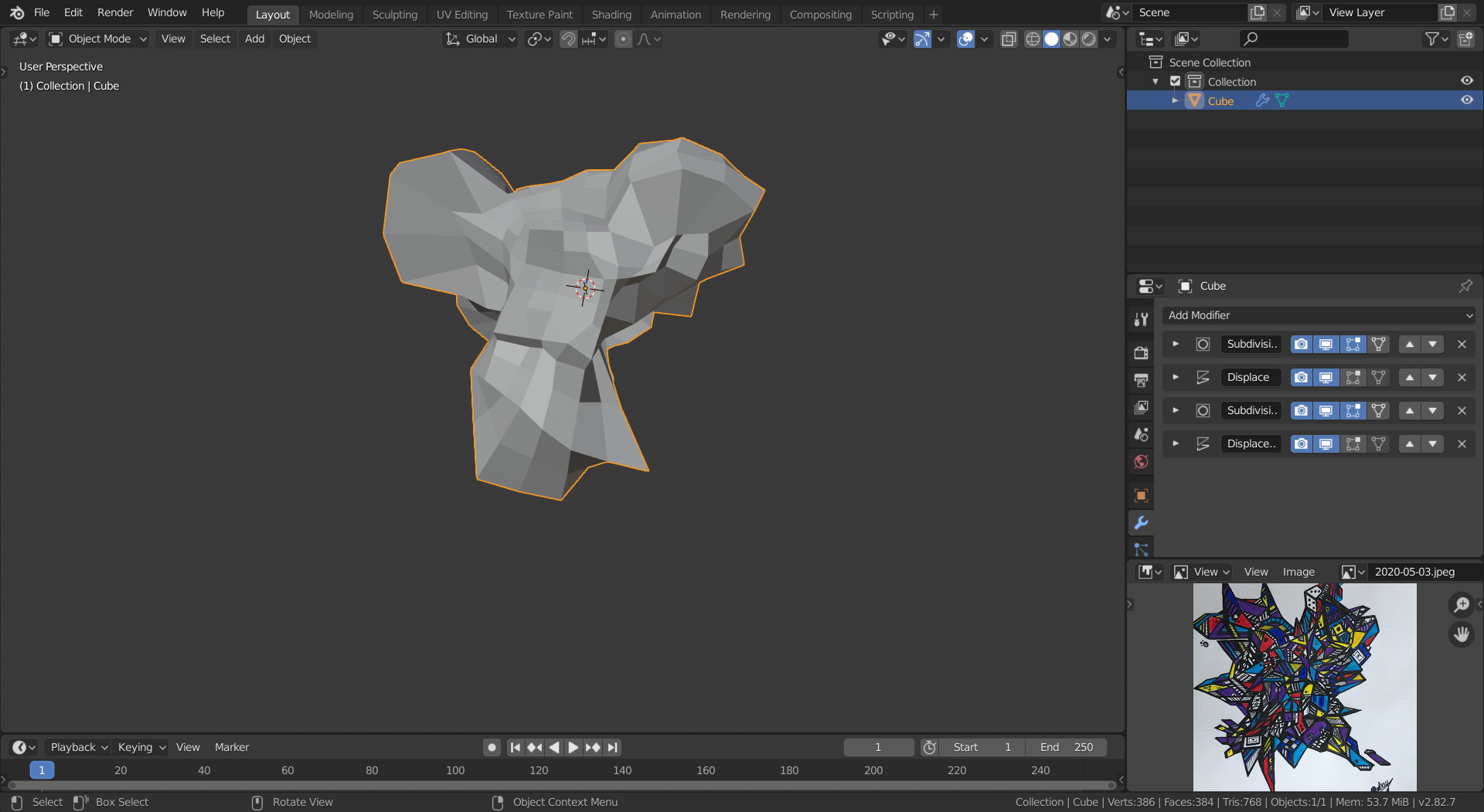Toggle viewport display of first Displace modifier
Image resolution: width=1484 pixels, height=812 pixels.
point(1326,378)
